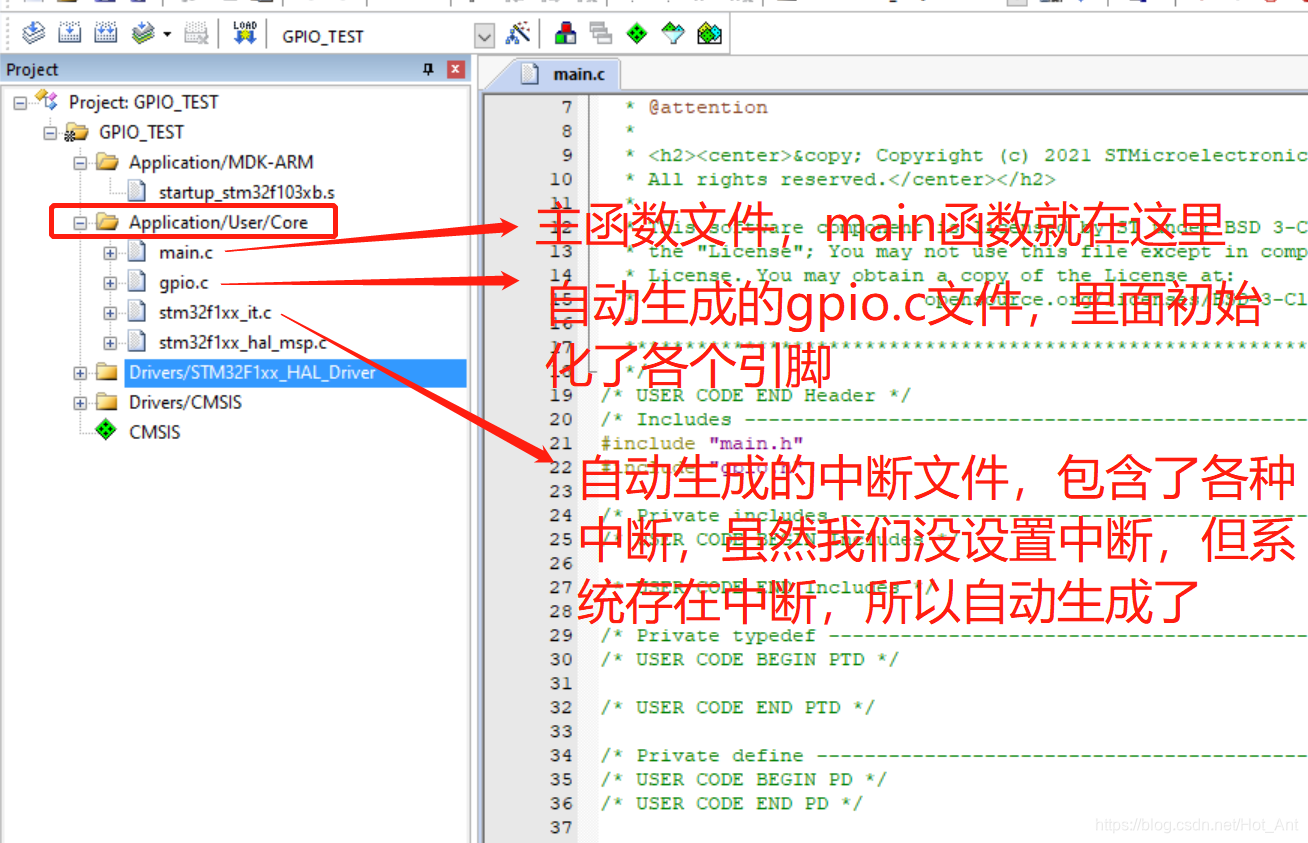
Task: Open the Pack Installer icon
Action: point(709,34)
